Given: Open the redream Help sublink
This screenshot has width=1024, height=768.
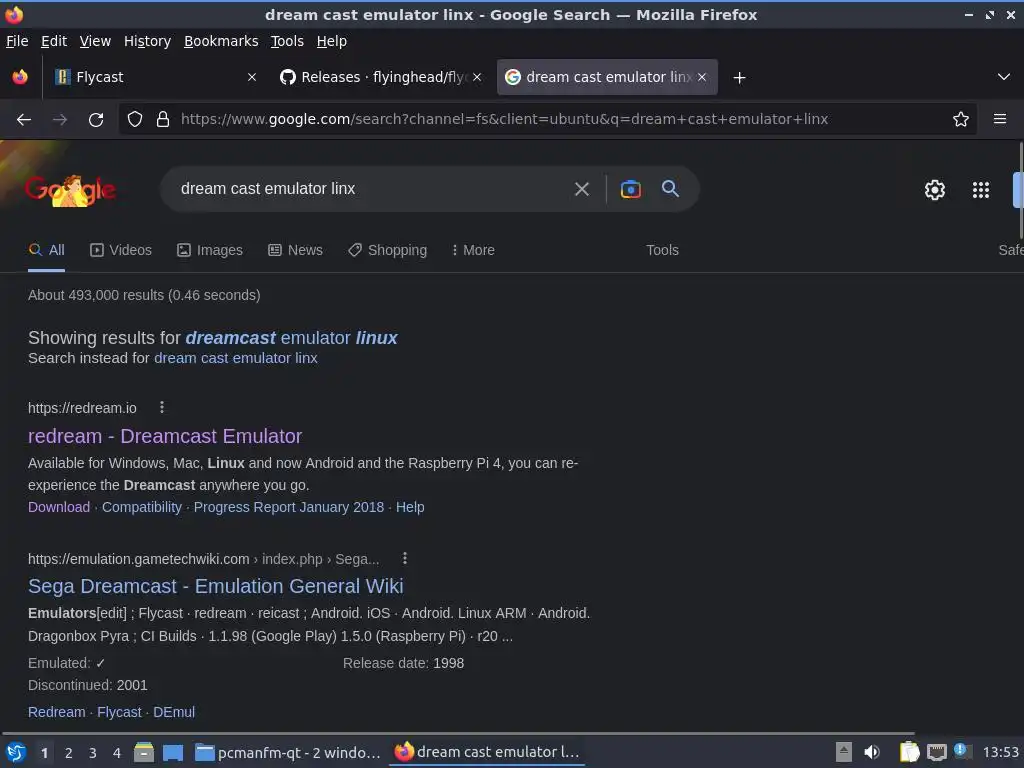Looking at the screenshot, I should tap(410, 507).
